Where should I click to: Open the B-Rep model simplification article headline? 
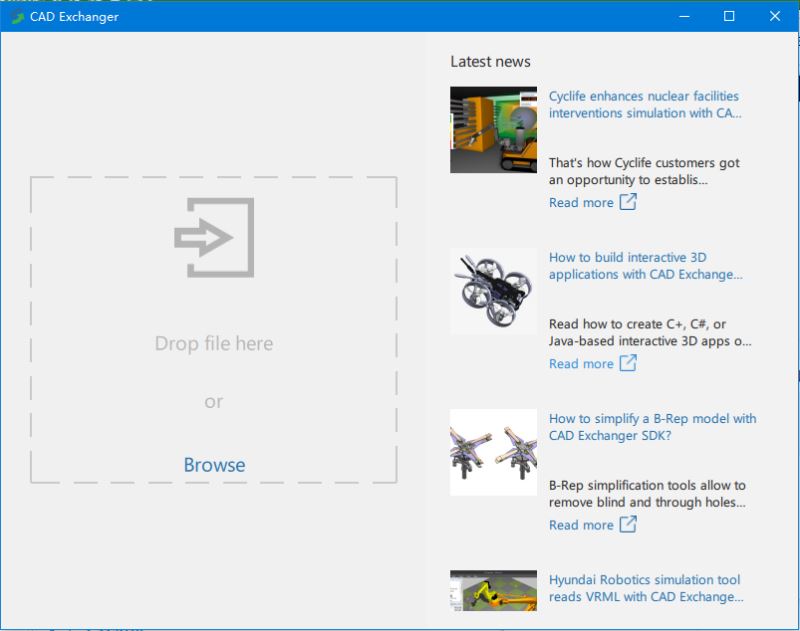pyautogui.click(x=652, y=427)
